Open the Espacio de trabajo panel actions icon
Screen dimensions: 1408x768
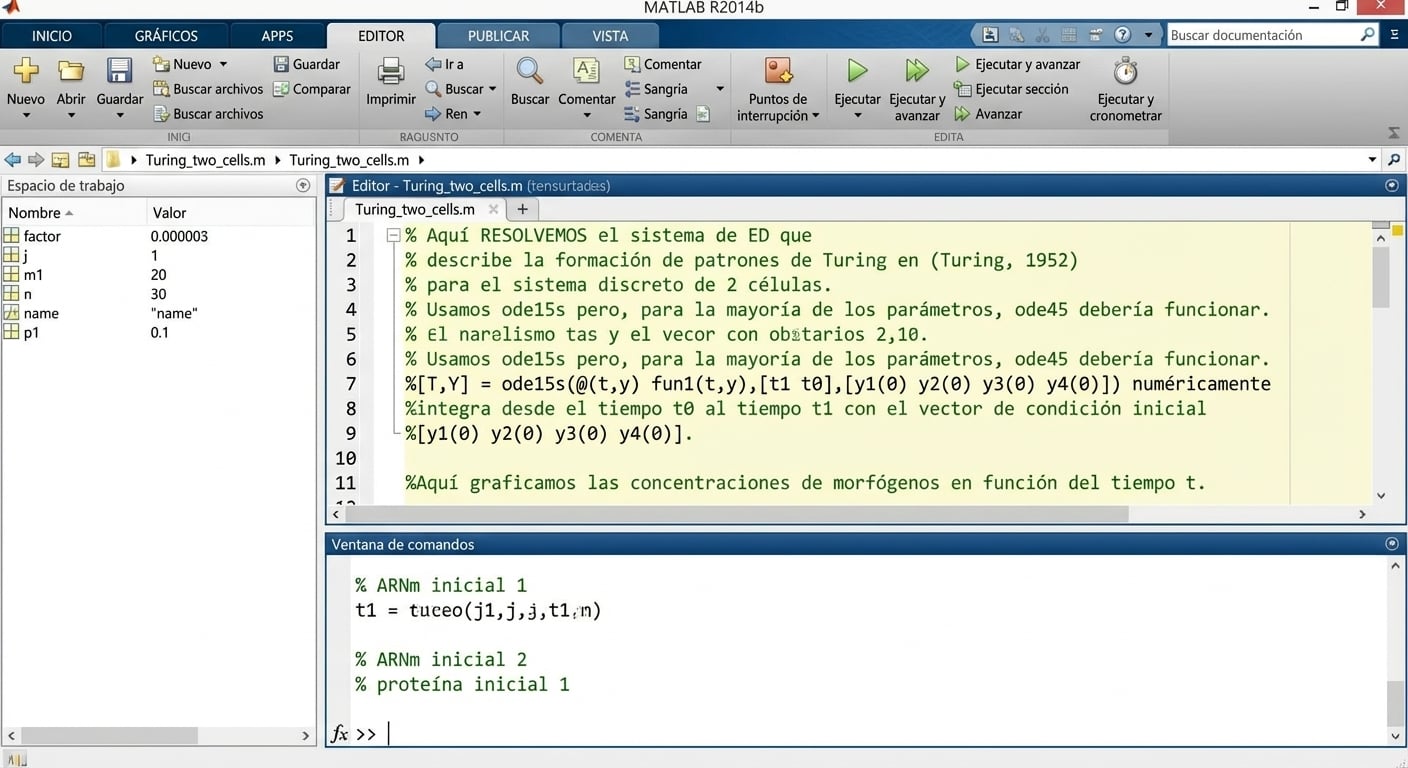(303, 186)
